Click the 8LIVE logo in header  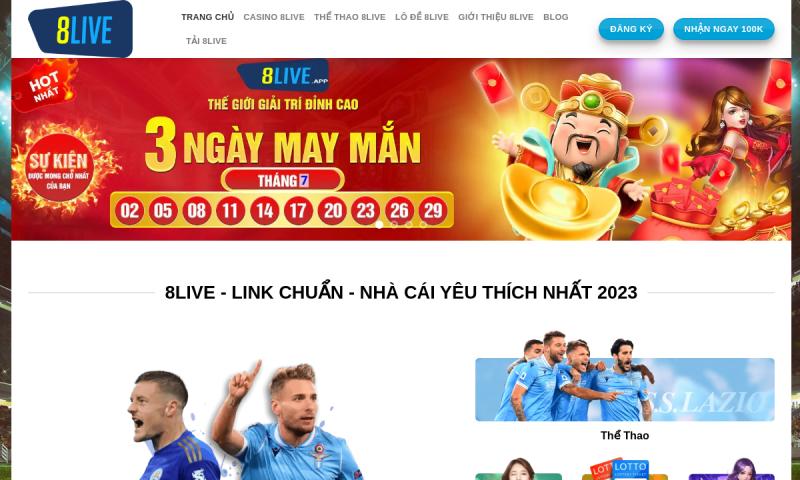81,29
